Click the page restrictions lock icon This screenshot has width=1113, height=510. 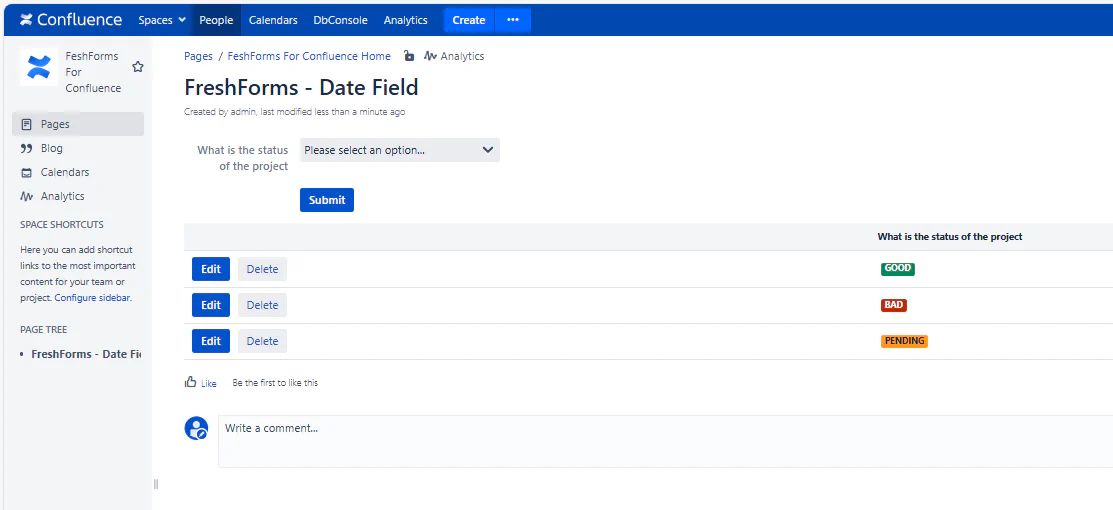point(409,56)
